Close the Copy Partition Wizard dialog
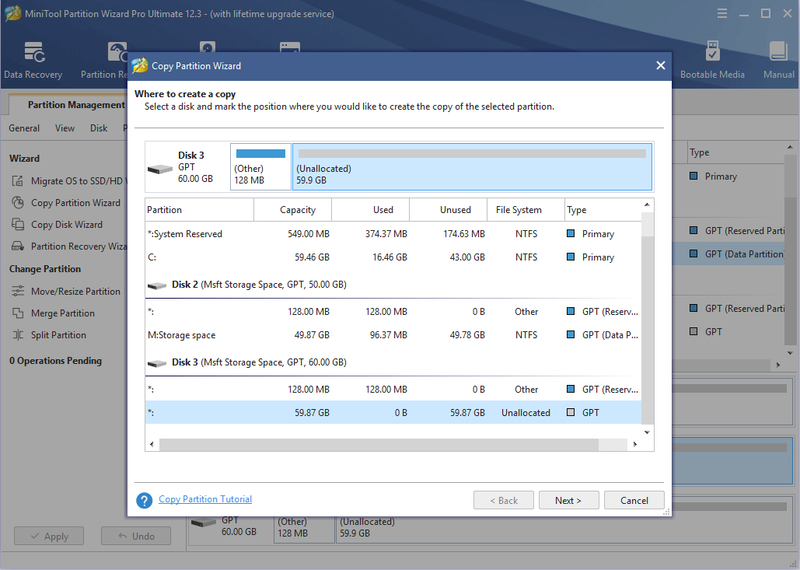 (660, 66)
